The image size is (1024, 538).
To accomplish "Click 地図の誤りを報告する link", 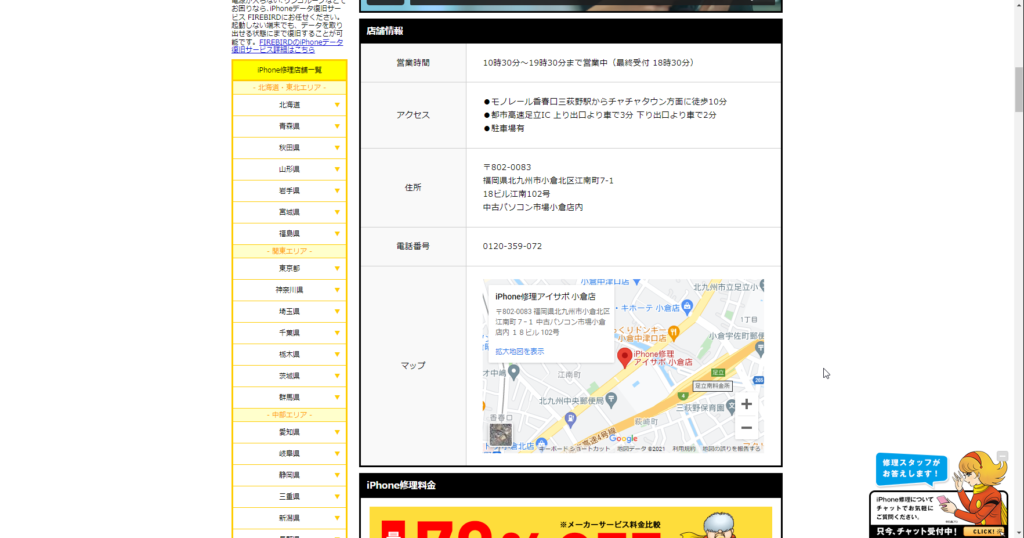I will pos(731,449).
